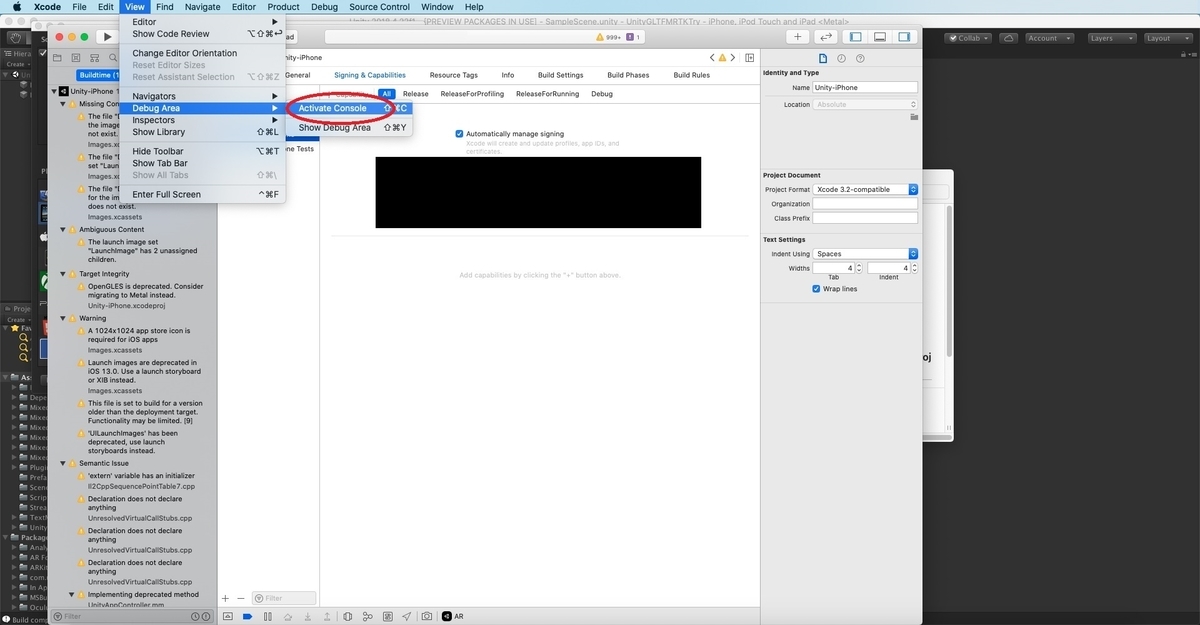Click the code review arrows button
This screenshot has height=625, width=1200.
[x=827, y=37]
